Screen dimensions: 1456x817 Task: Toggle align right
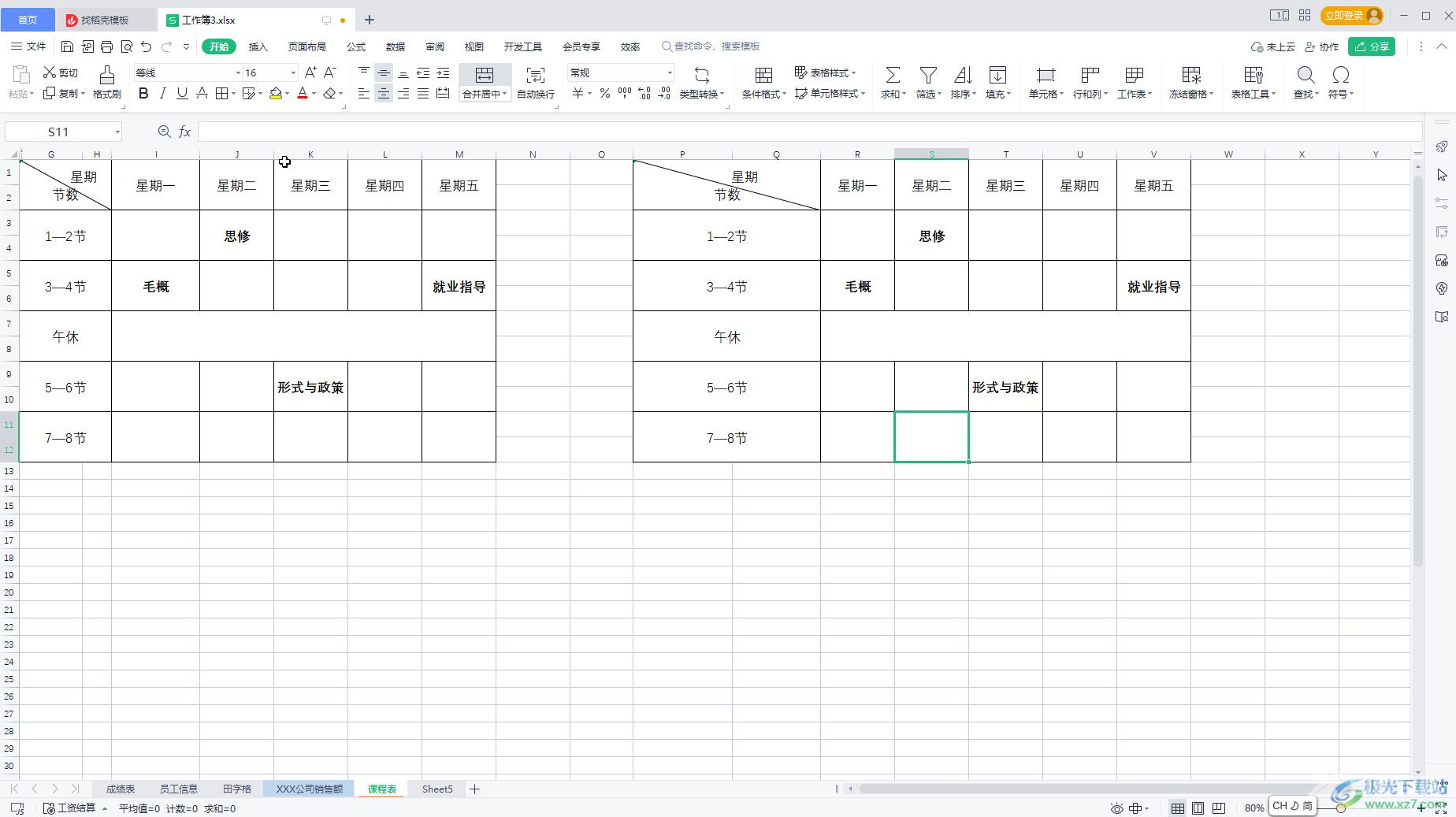pos(403,93)
